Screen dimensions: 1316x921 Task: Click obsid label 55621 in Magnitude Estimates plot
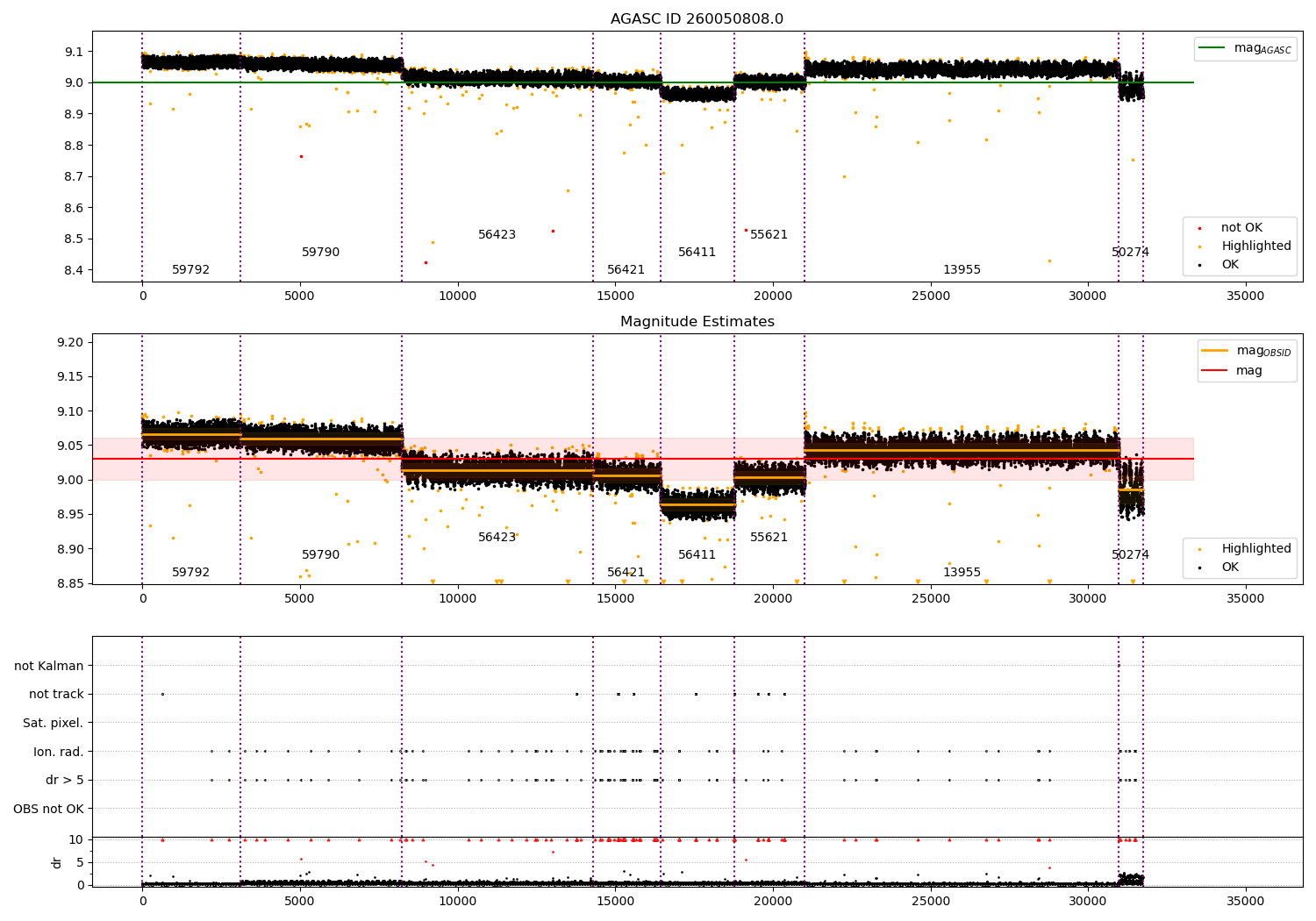[x=769, y=538]
